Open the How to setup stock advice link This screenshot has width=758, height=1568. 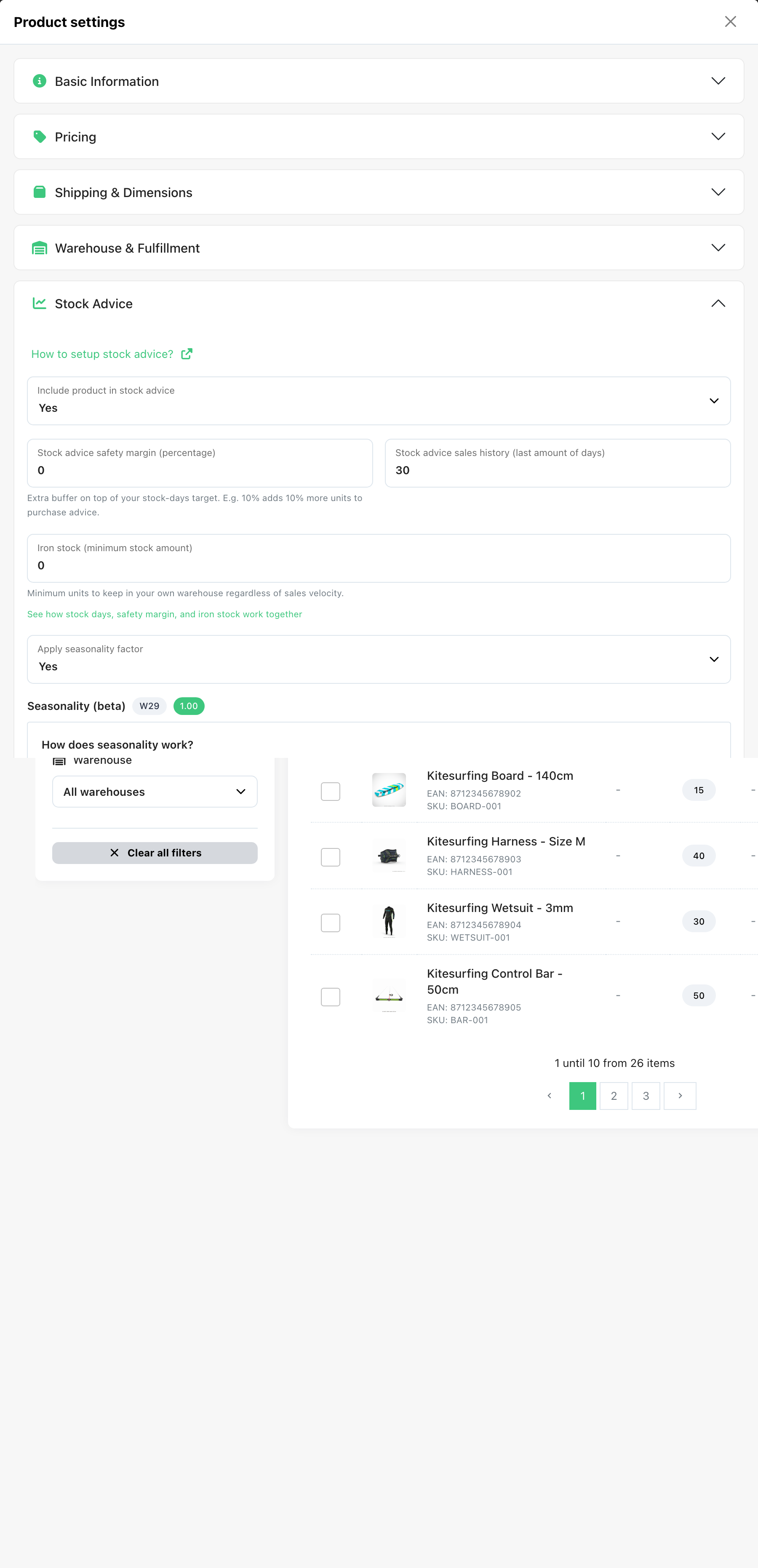coord(102,354)
